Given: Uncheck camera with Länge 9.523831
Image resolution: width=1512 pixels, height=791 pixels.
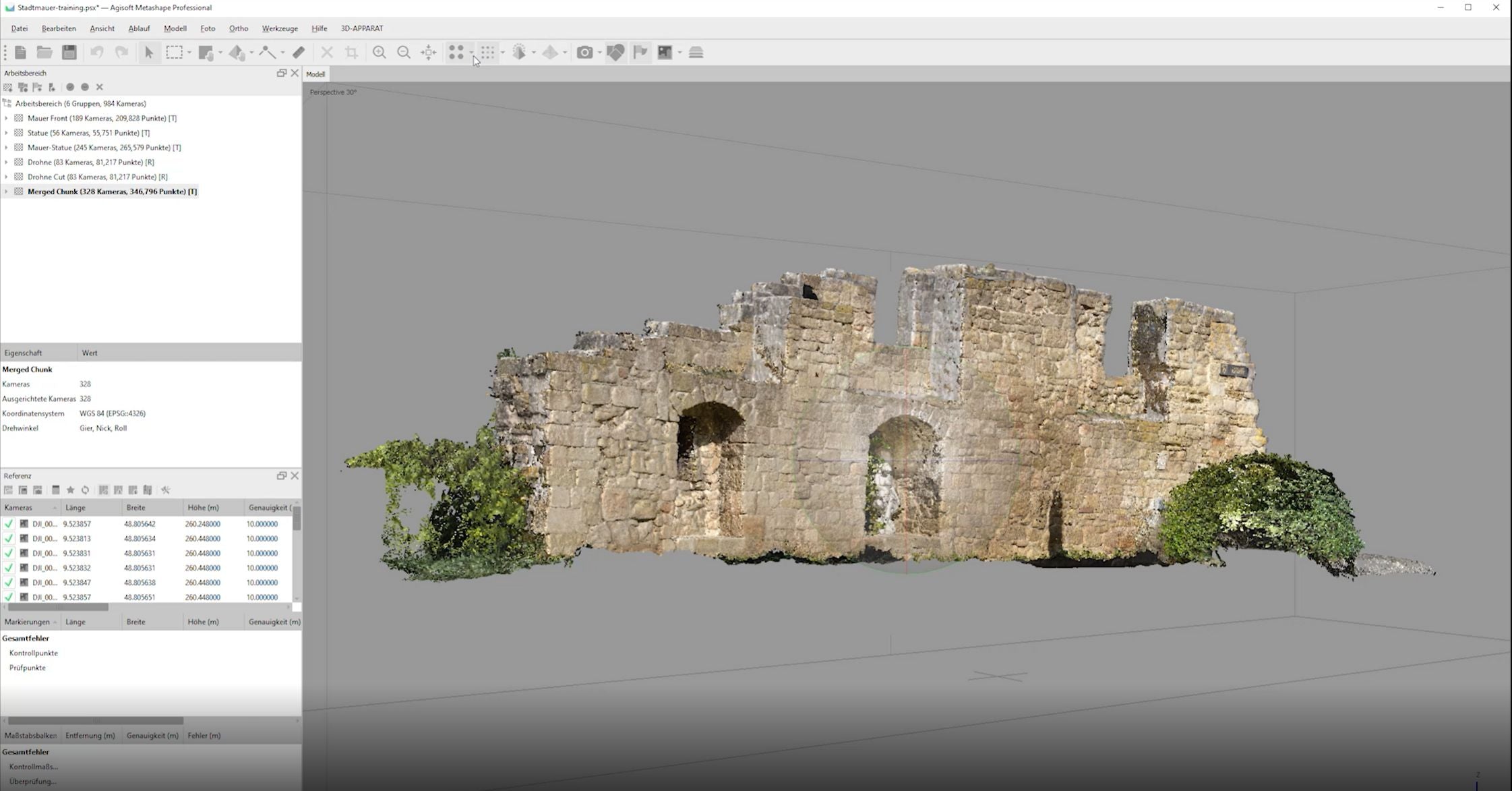Looking at the screenshot, I should point(8,553).
